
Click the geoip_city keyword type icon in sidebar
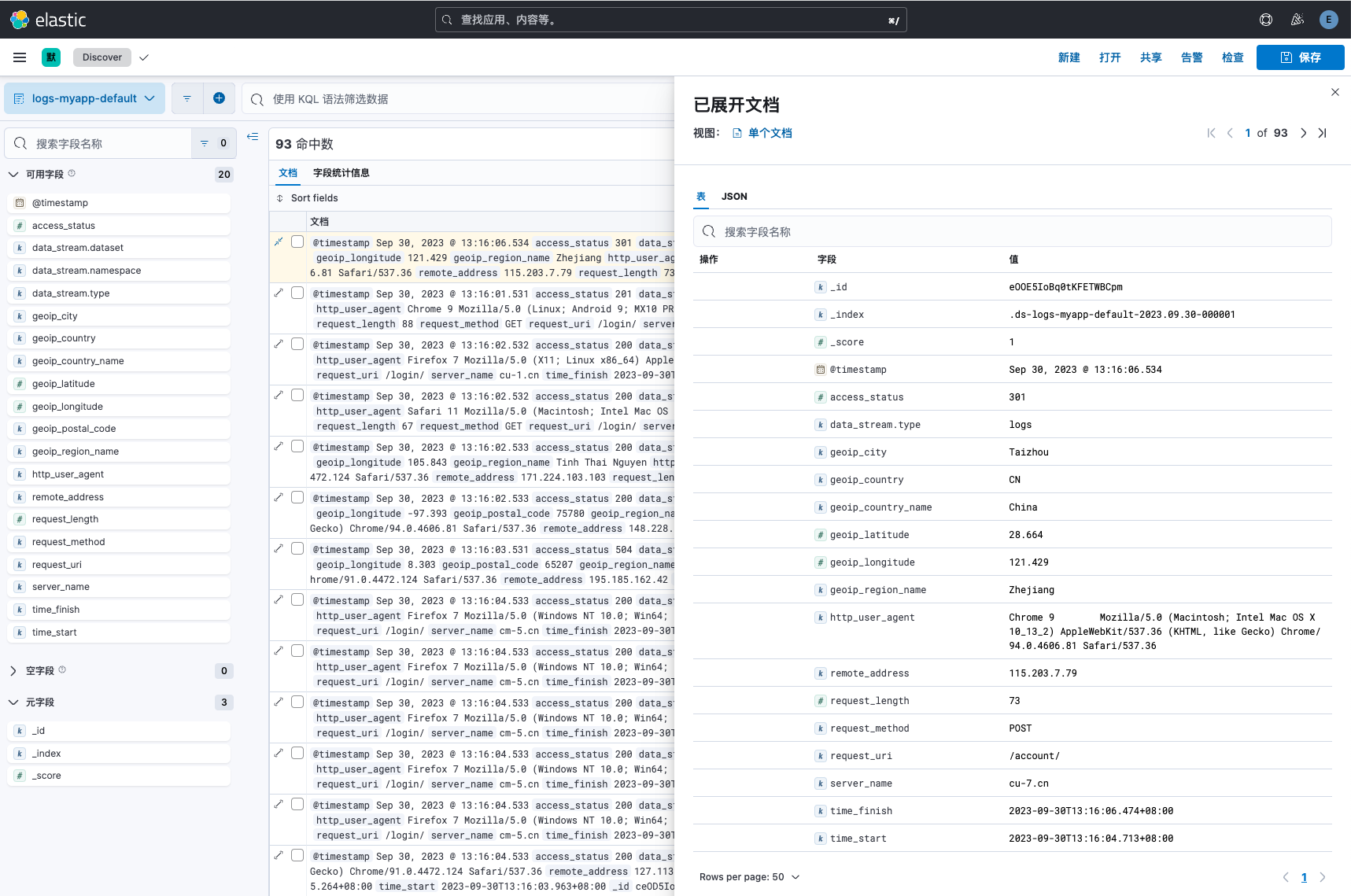20,316
